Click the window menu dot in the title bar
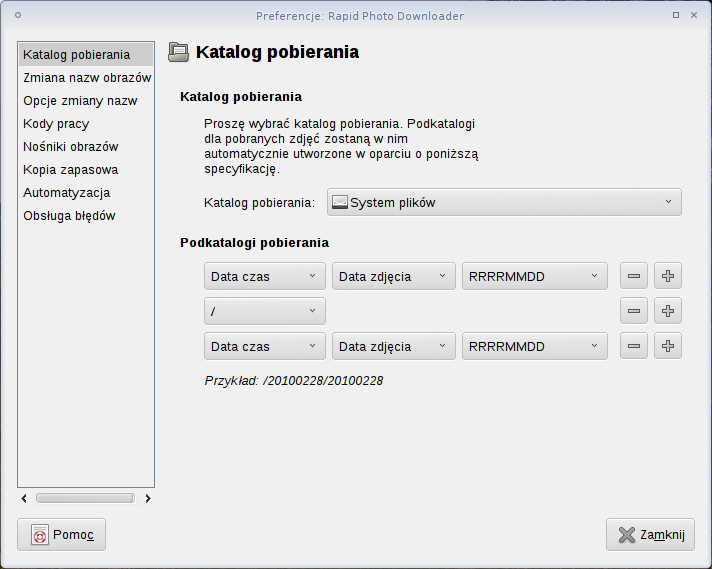Screen dimensions: 712x569 point(18,15)
